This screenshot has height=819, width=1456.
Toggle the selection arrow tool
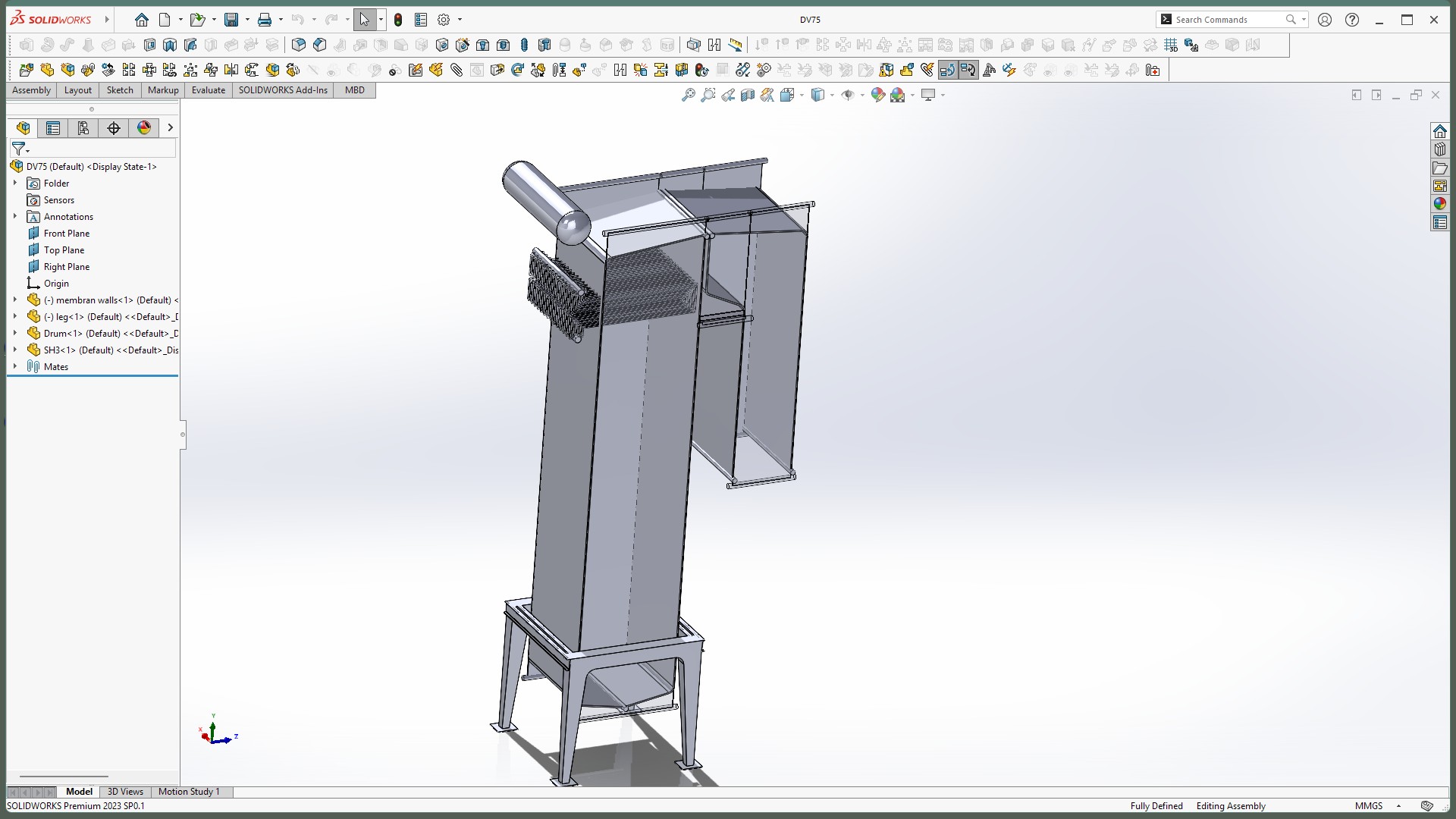pyautogui.click(x=364, y=20)
